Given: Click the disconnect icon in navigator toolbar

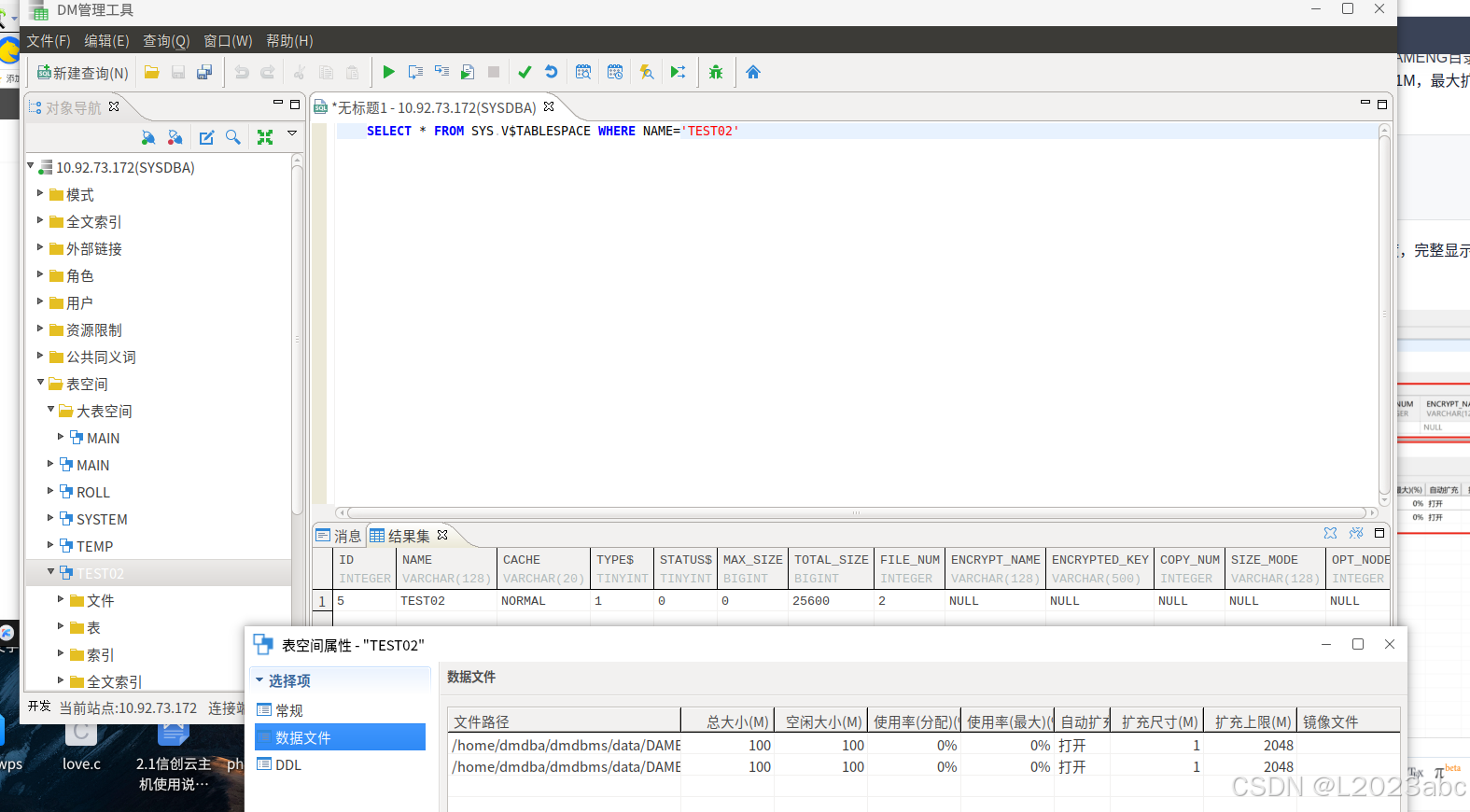Looking at the screenshot, I should [175, 137].
